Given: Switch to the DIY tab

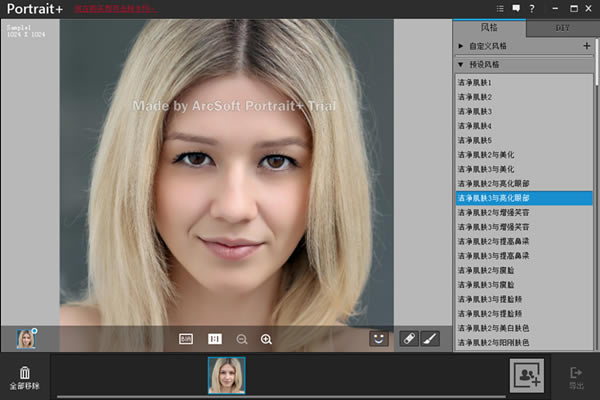Looking at the screenshot, I should (x=562, y=28).
